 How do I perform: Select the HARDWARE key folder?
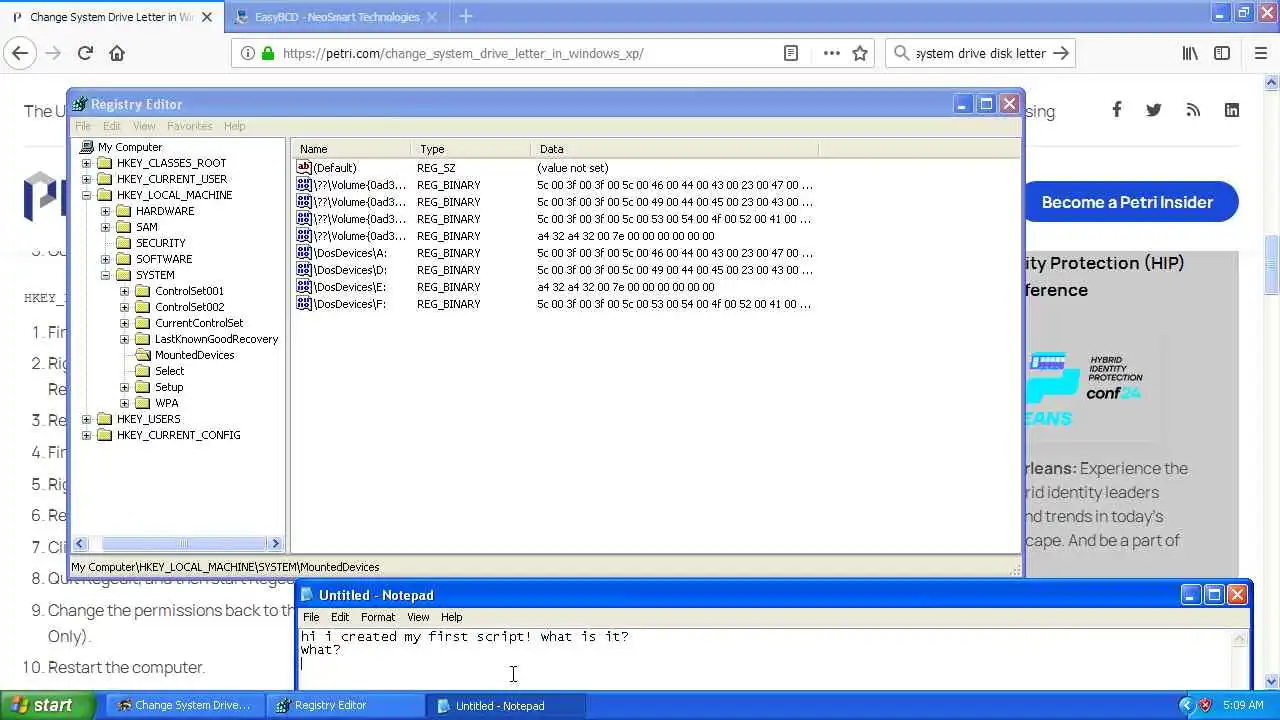pyautogui.click(x=165, y=211)
